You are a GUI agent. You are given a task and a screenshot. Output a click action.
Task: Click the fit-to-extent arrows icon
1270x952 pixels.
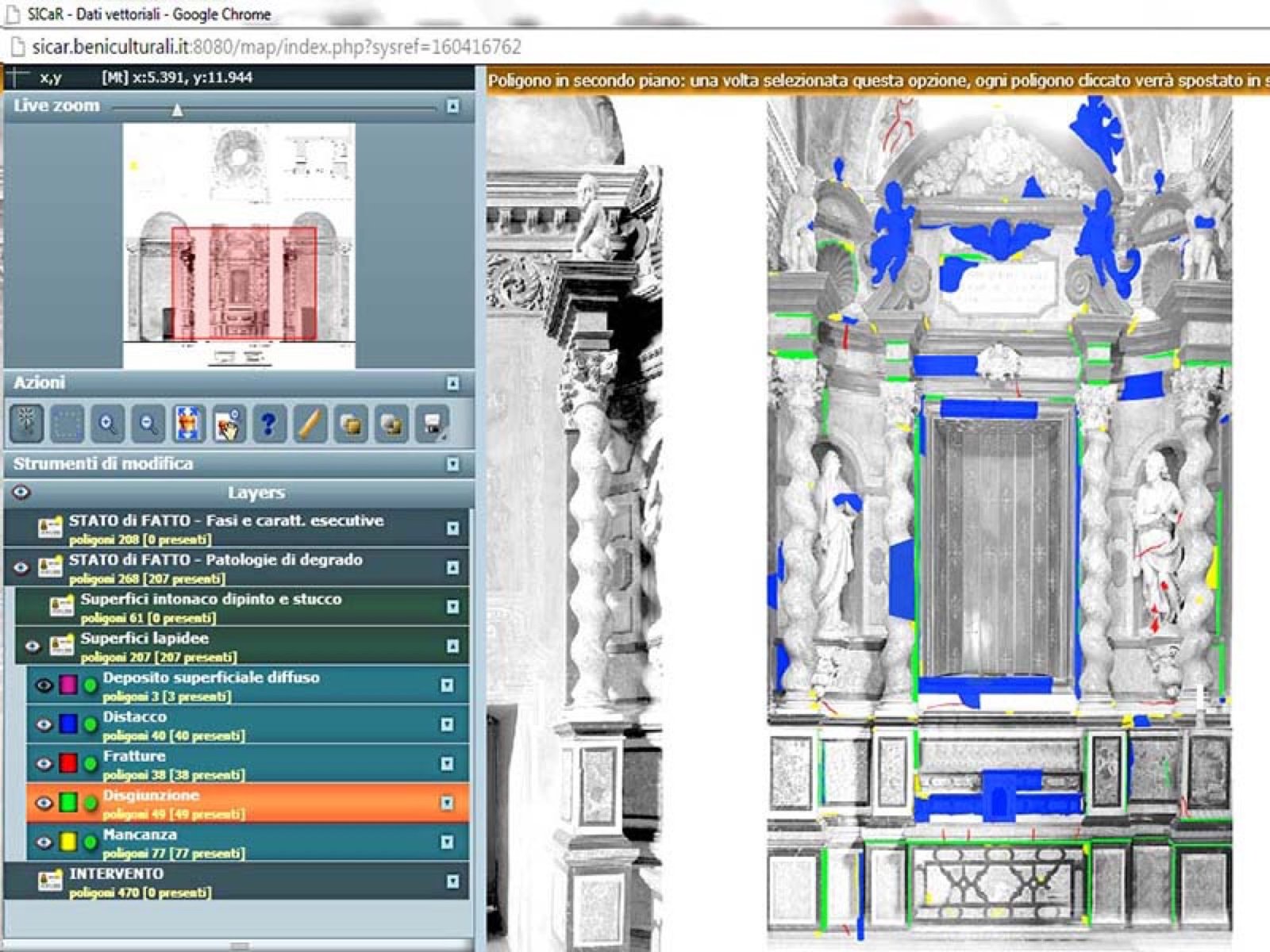pyautogui.click(x=189, y=424)
